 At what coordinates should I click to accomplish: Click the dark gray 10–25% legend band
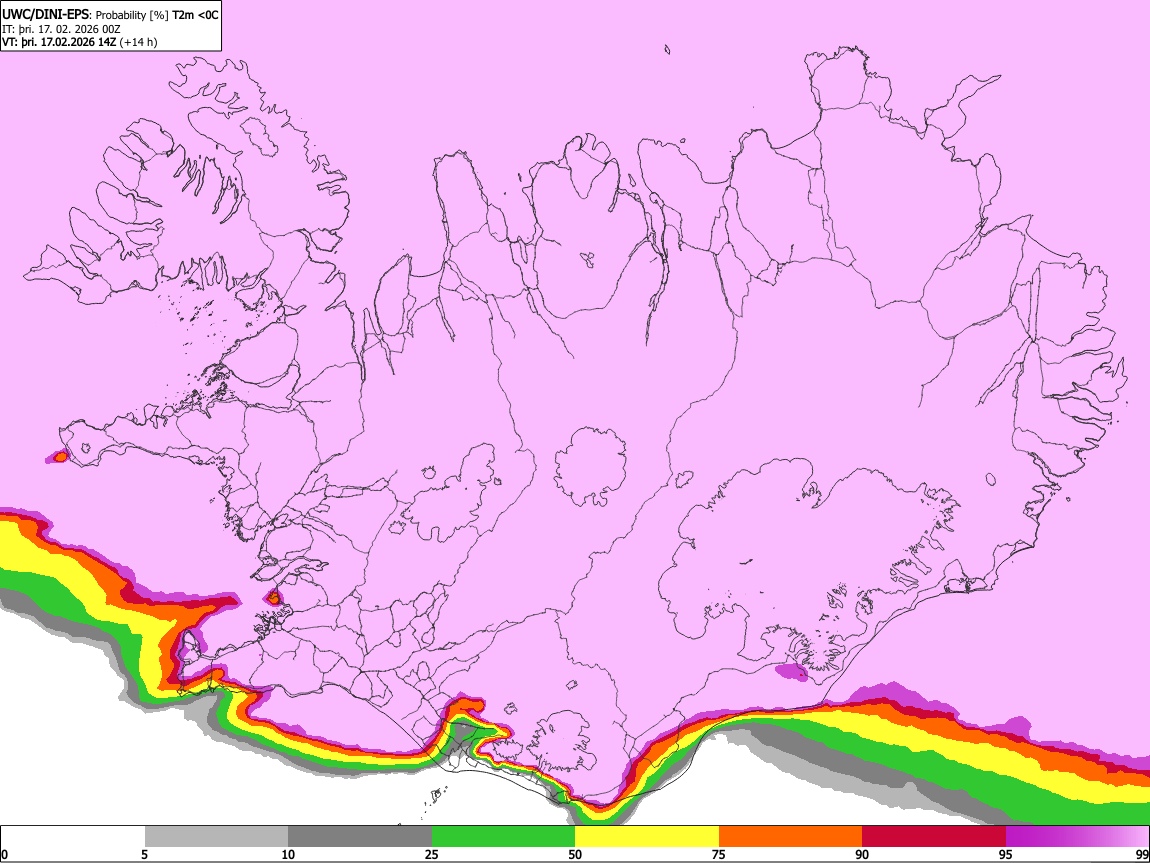[360, 837]
